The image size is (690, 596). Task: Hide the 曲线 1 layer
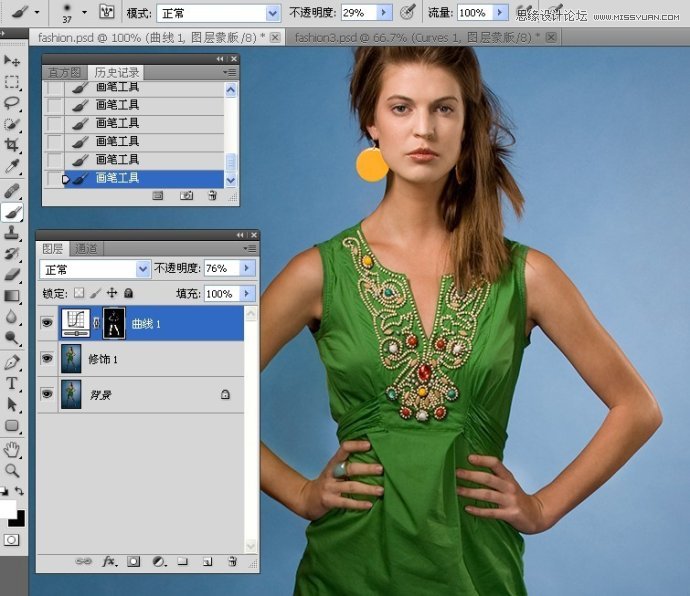tap(47, 323)
